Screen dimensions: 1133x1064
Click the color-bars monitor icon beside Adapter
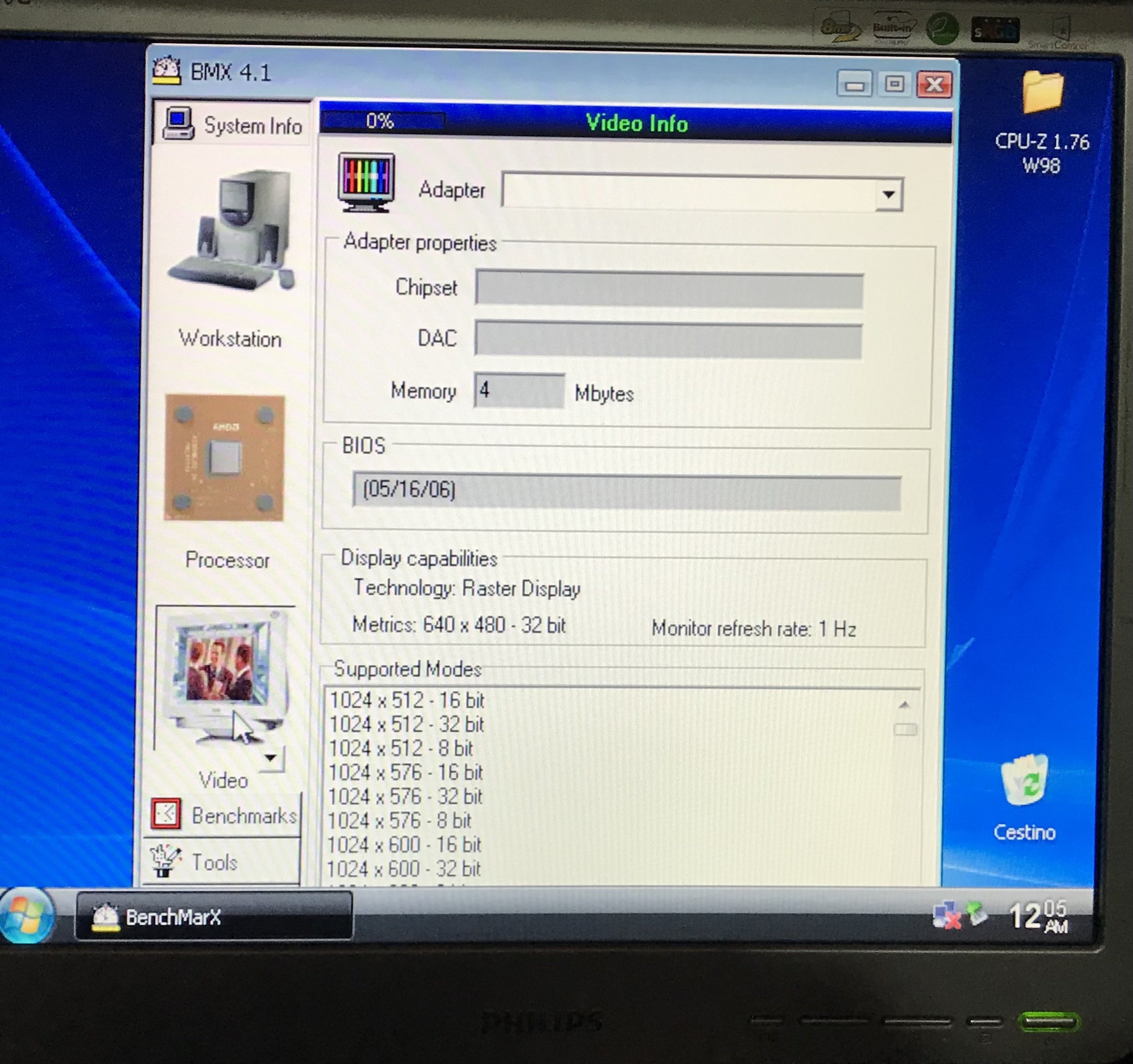[366, 182]
